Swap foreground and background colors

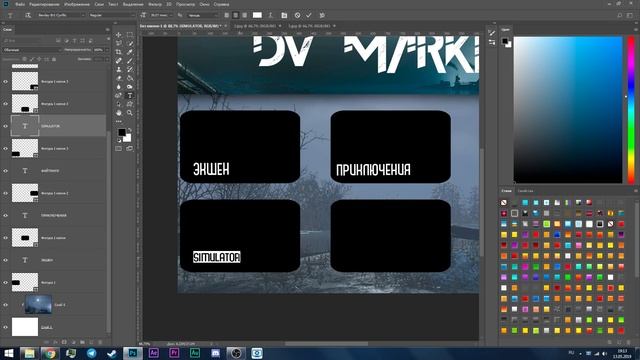click(x=130, y=129)
